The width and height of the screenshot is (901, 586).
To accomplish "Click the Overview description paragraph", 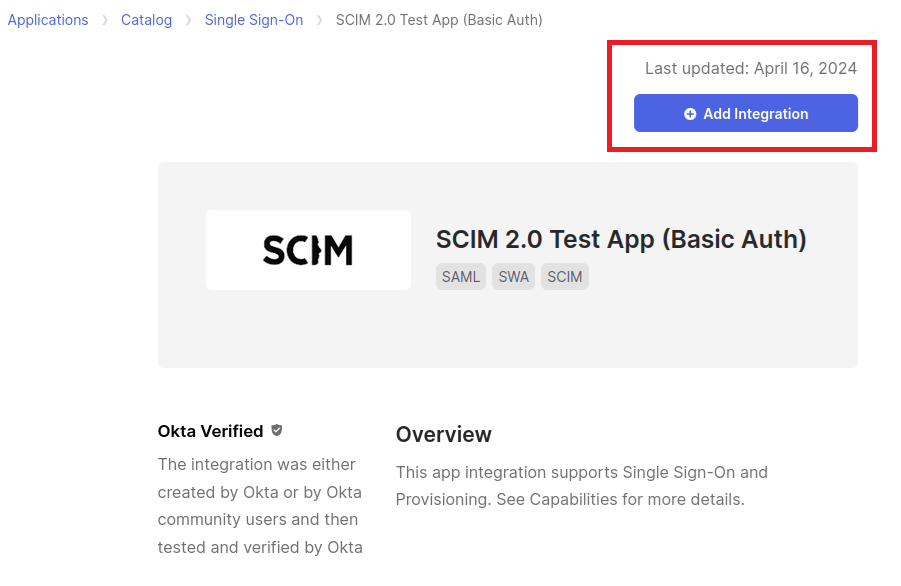I will 581,485.
